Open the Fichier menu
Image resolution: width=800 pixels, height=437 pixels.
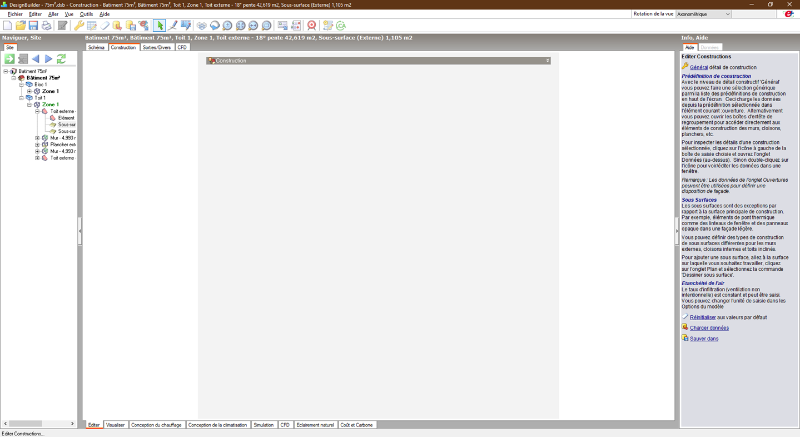[13, 15]
